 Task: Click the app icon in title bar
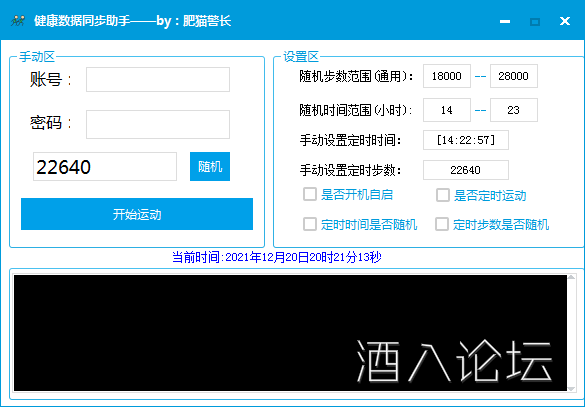click(18, 21)
